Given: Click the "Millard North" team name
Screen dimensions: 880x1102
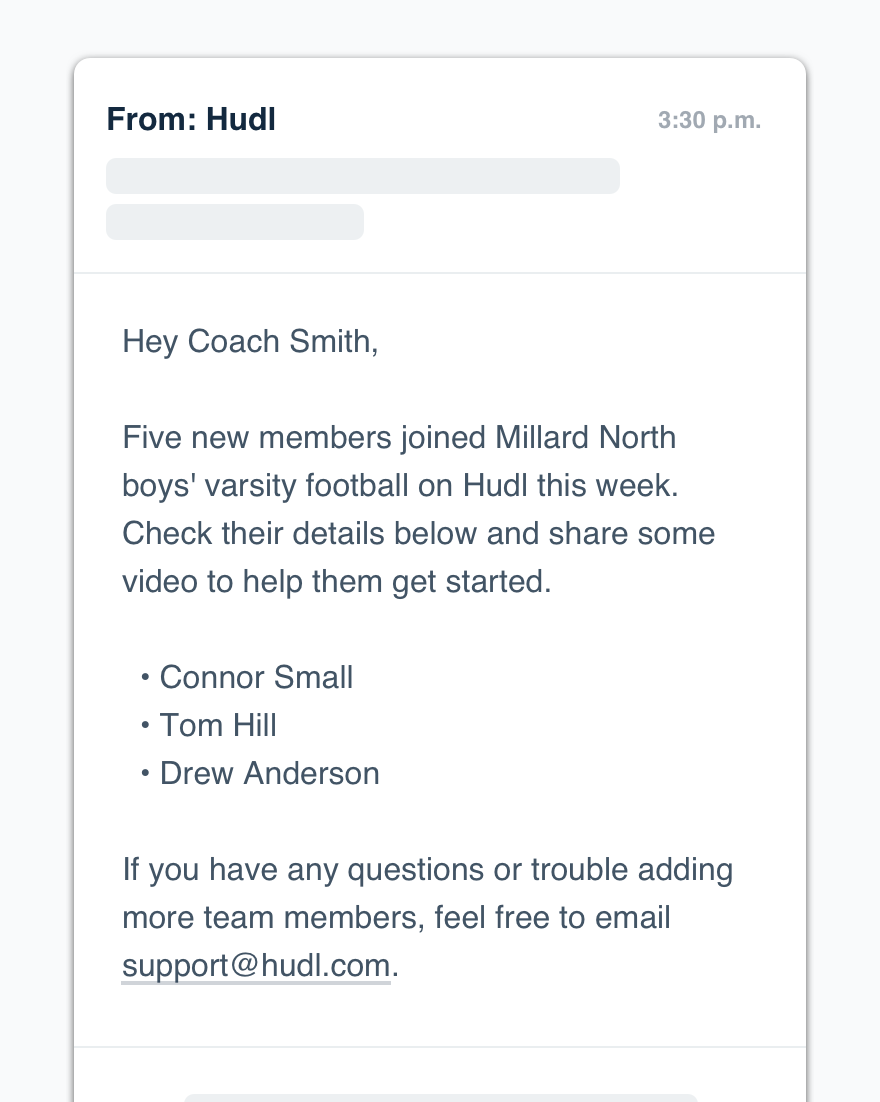Looking at the screenshot, I should coord(586,438).
